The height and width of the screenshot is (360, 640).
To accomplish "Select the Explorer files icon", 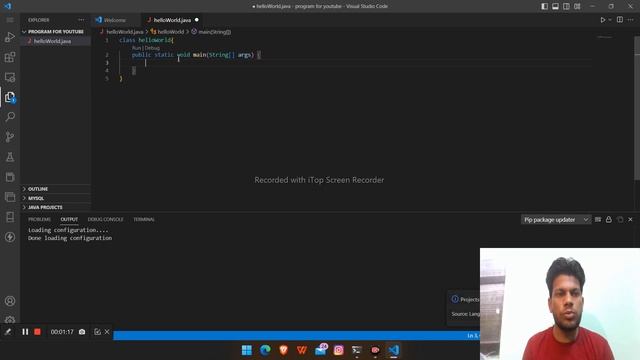I will click(10, 97).
